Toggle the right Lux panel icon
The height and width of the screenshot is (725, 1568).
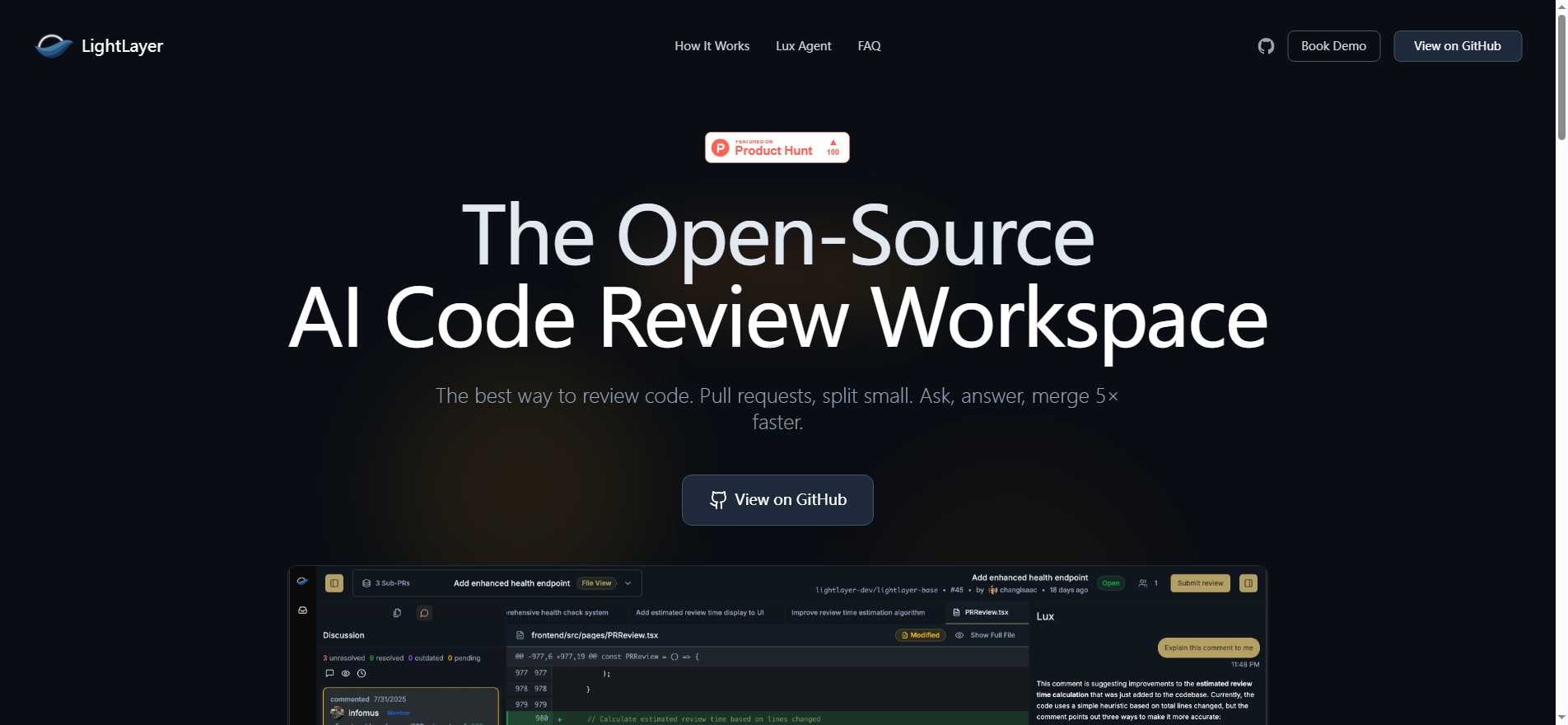click(x=1248, y=583)
